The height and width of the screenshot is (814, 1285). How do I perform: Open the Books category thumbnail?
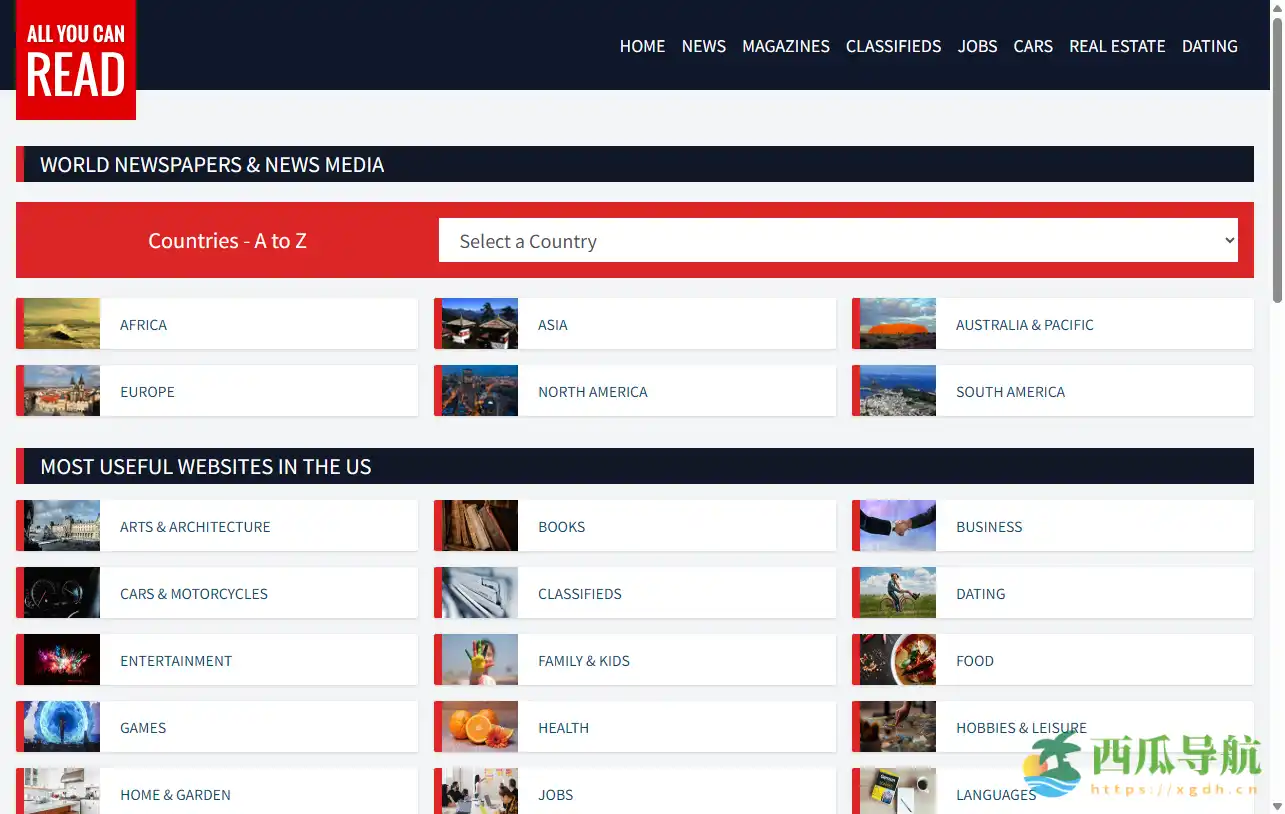[x=480, y=526]
